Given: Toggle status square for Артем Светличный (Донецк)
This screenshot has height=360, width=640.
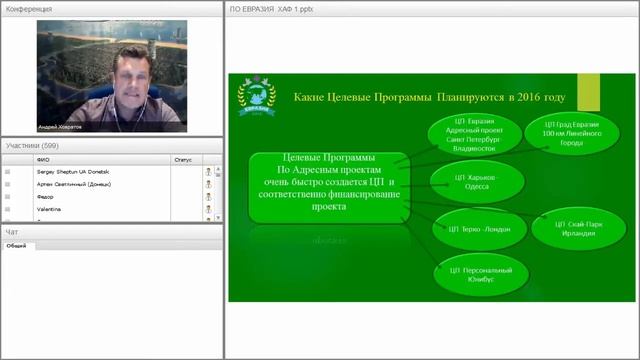Looking at the screenshot, I should (x=7, y=184).
